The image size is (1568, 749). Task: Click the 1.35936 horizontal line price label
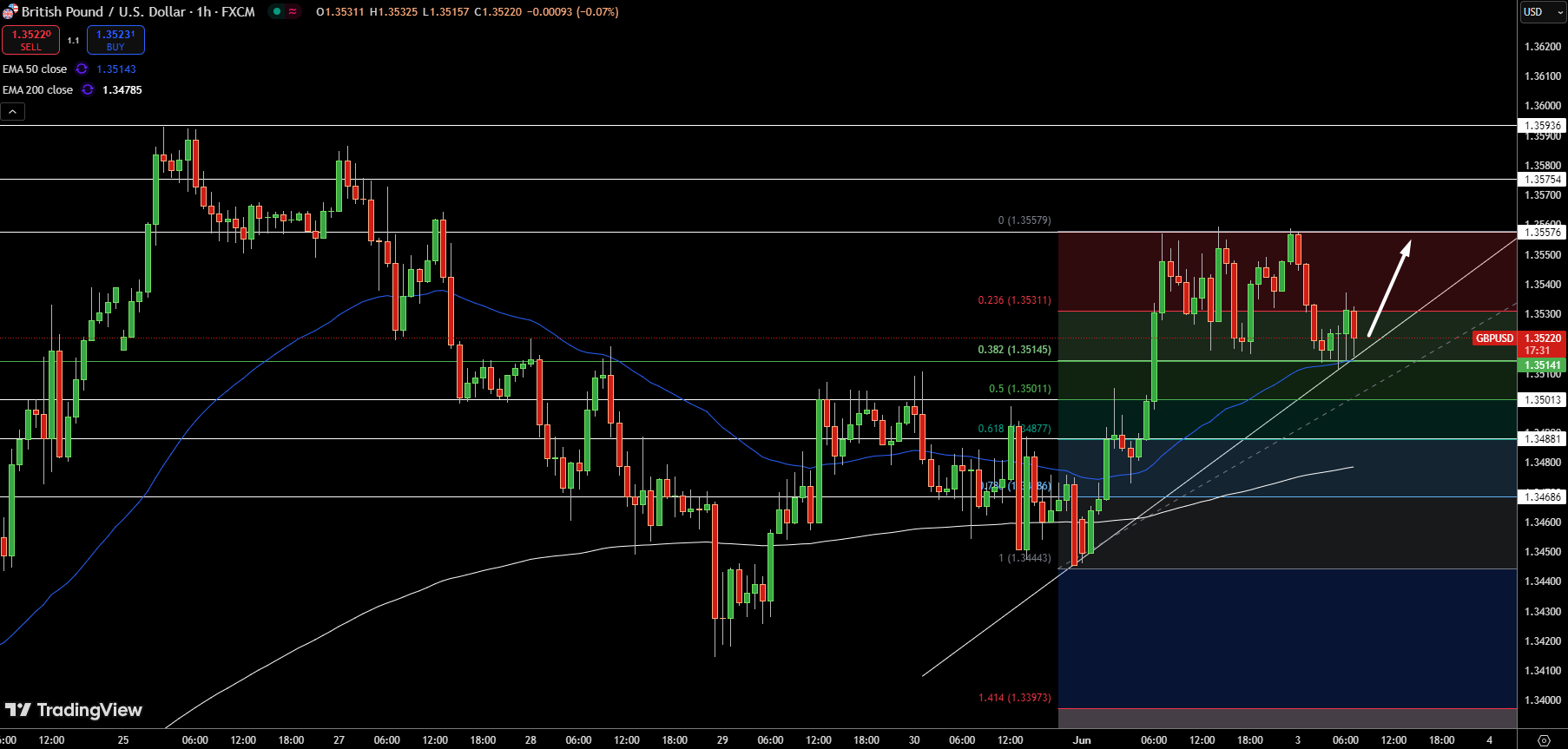[1543, 126]
